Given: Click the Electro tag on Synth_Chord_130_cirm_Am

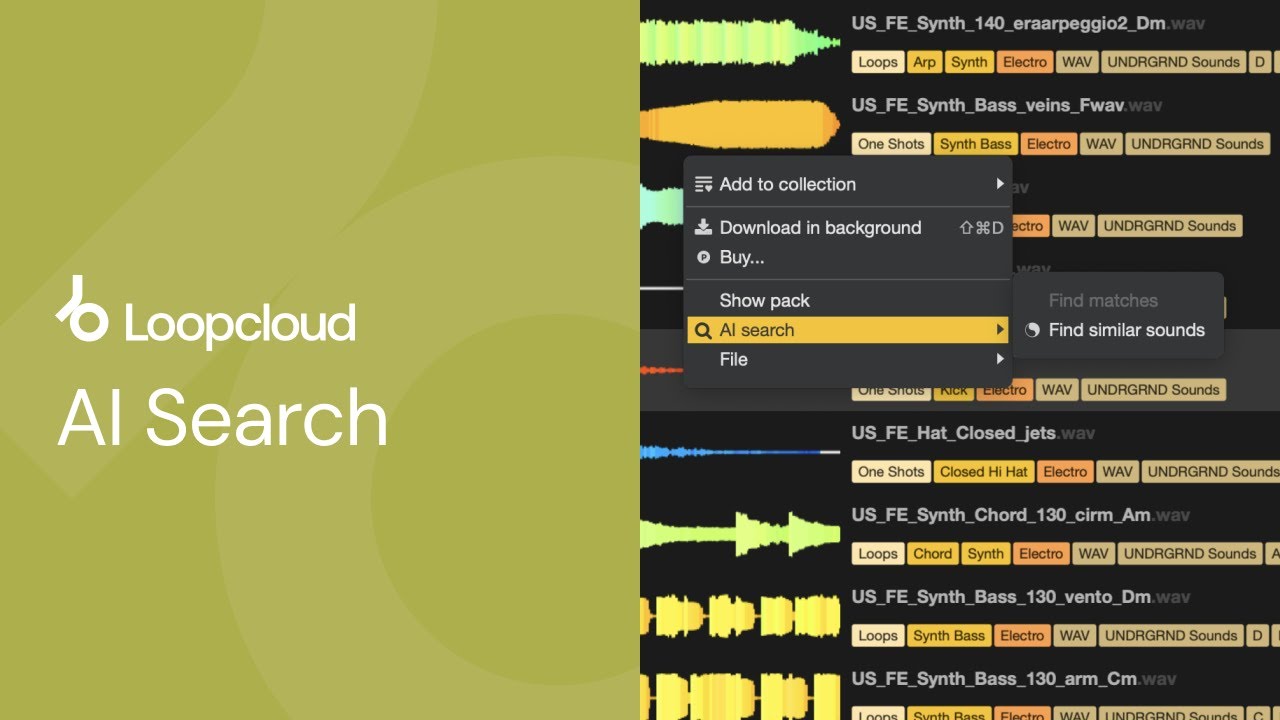Looking at the screenshot, I should click(1041, 554).
